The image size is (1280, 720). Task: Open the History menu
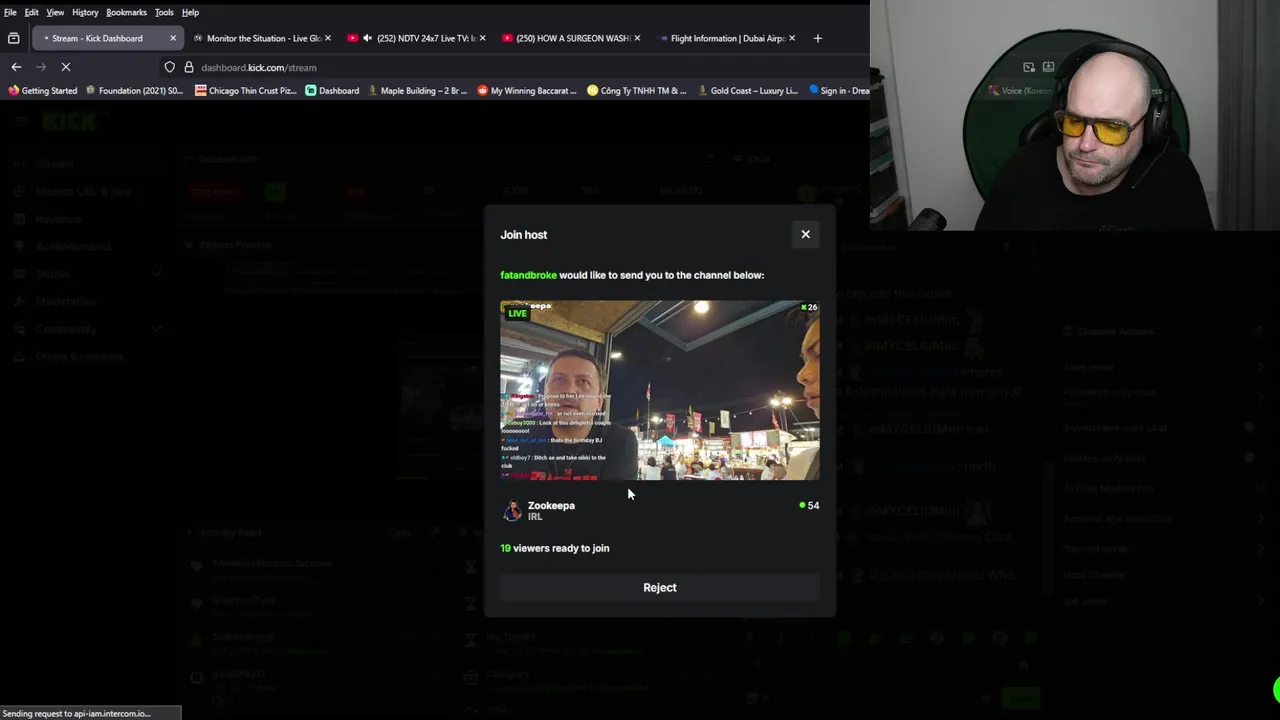click(85, 12)
